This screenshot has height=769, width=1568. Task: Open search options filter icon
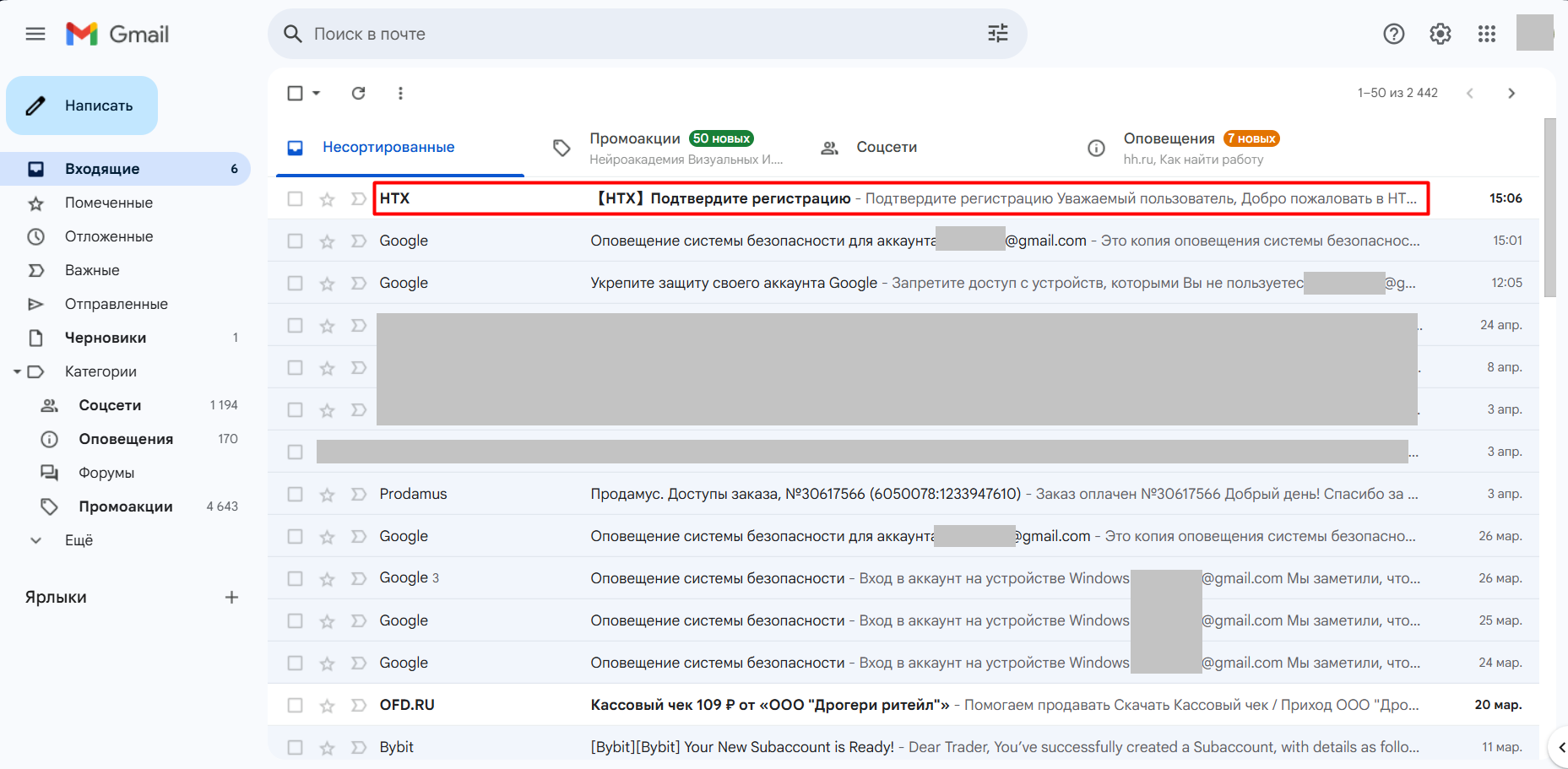(x=998, y=34)
